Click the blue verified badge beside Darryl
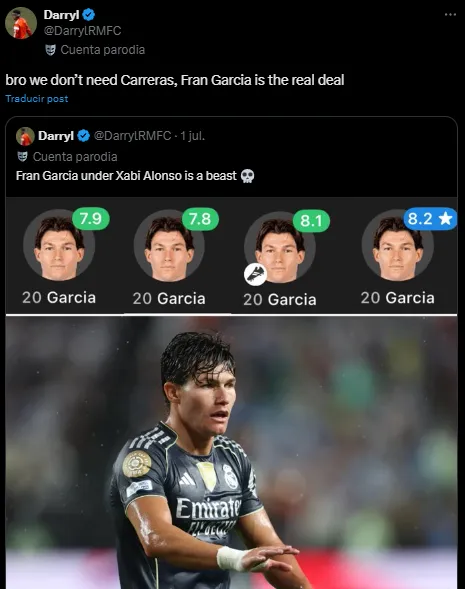The width and height of the screenshot is (465, 589). coord(89,15)
